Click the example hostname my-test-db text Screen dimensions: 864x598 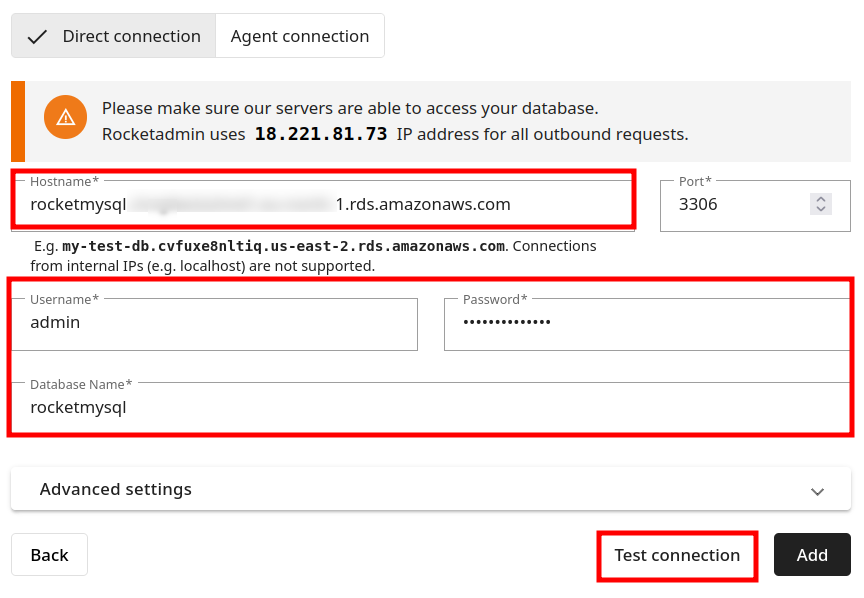pyautogui.click(x=283, y=246)
